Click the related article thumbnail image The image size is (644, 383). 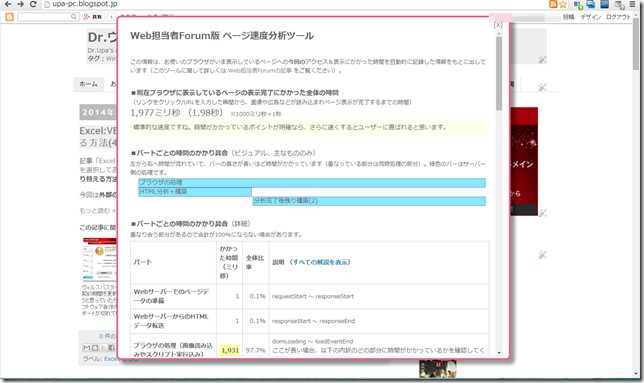click(x=100, y=259)
